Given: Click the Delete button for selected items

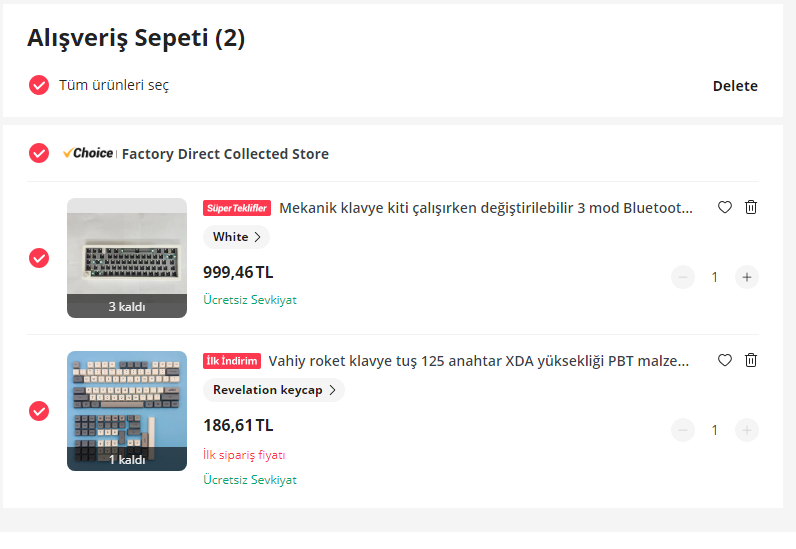Looking at the screenshot, I should (735, 86).
